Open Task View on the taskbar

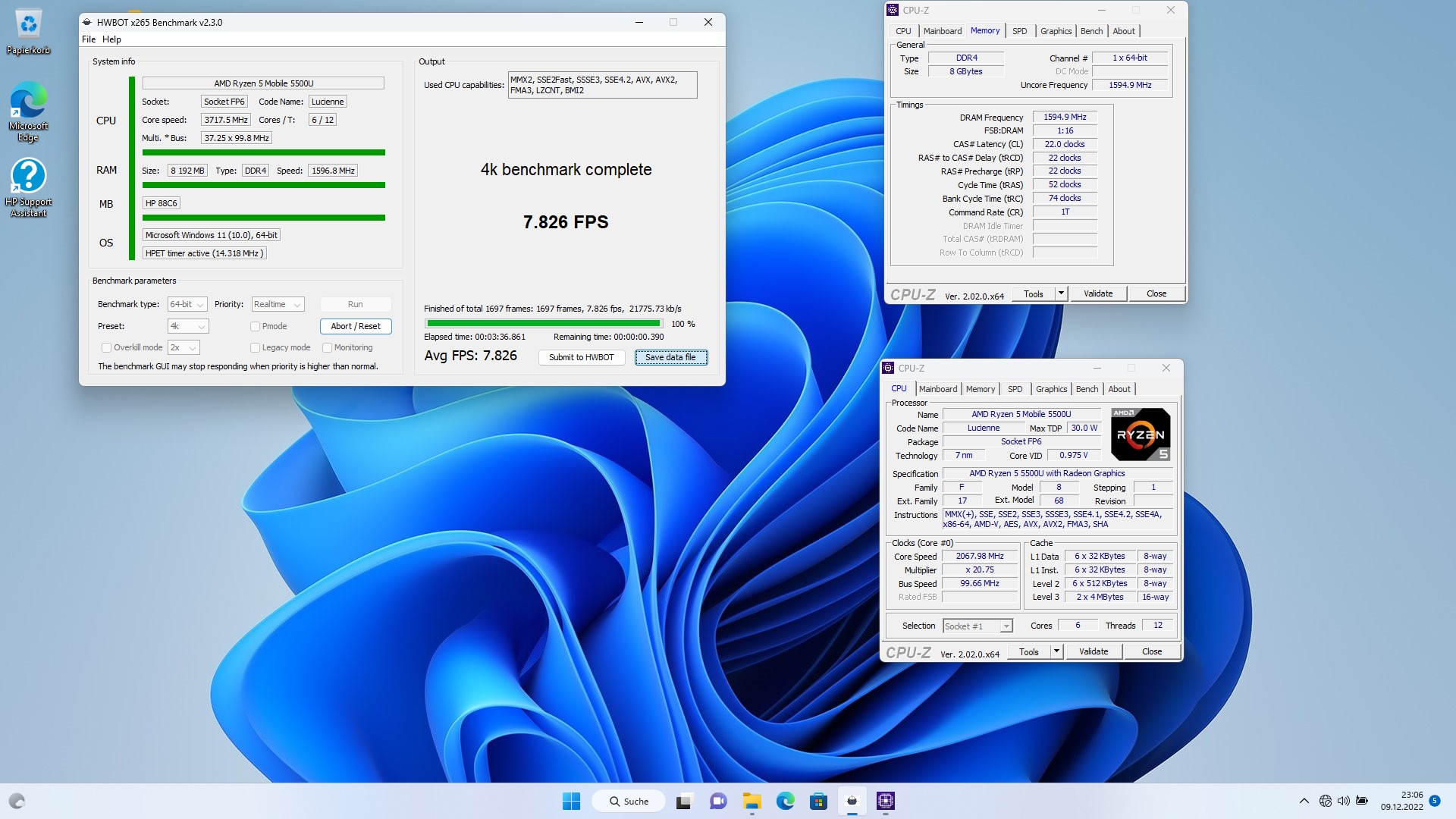pyautogui.click(x=684, y=801)
